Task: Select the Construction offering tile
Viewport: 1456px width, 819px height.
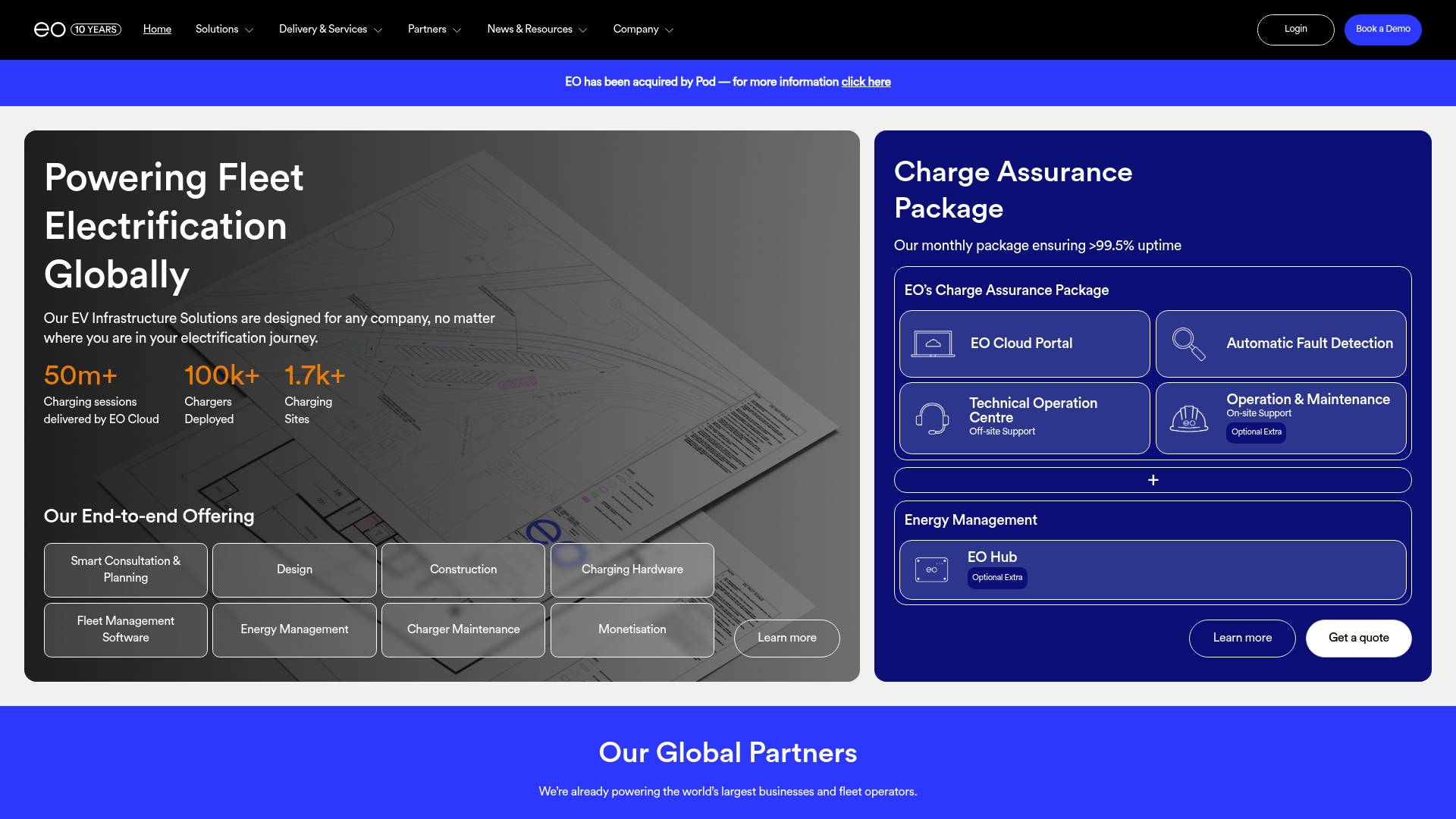Action: pos(463,570)
